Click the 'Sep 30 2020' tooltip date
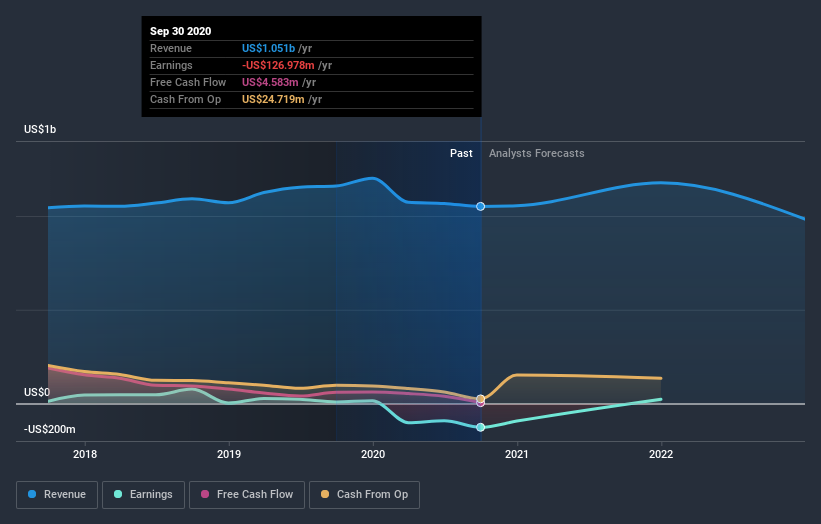This screenshot has width=821, height=524. pos(181,31)
